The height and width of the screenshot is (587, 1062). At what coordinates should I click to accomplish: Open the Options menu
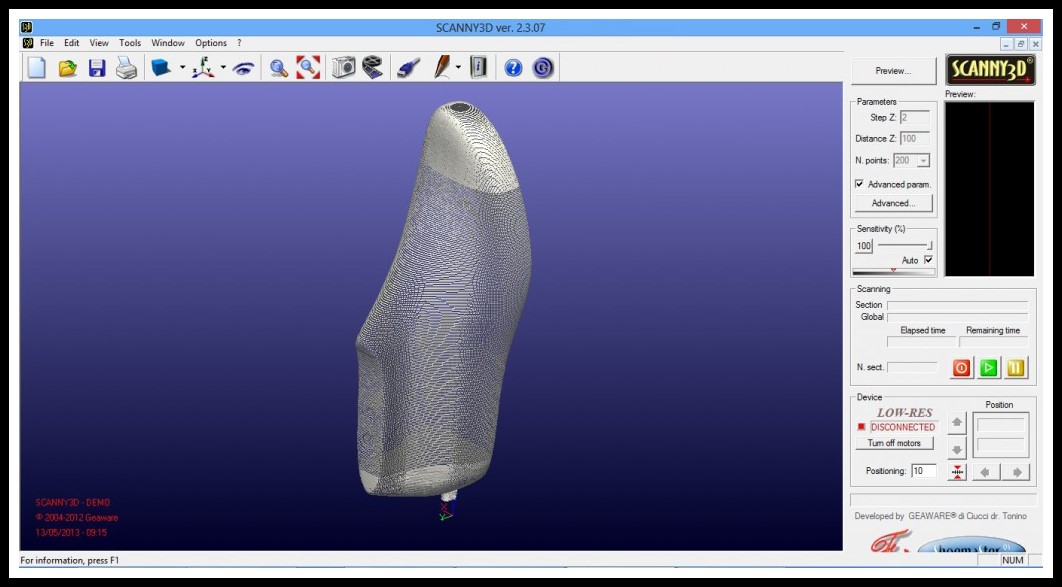[211, 43]
